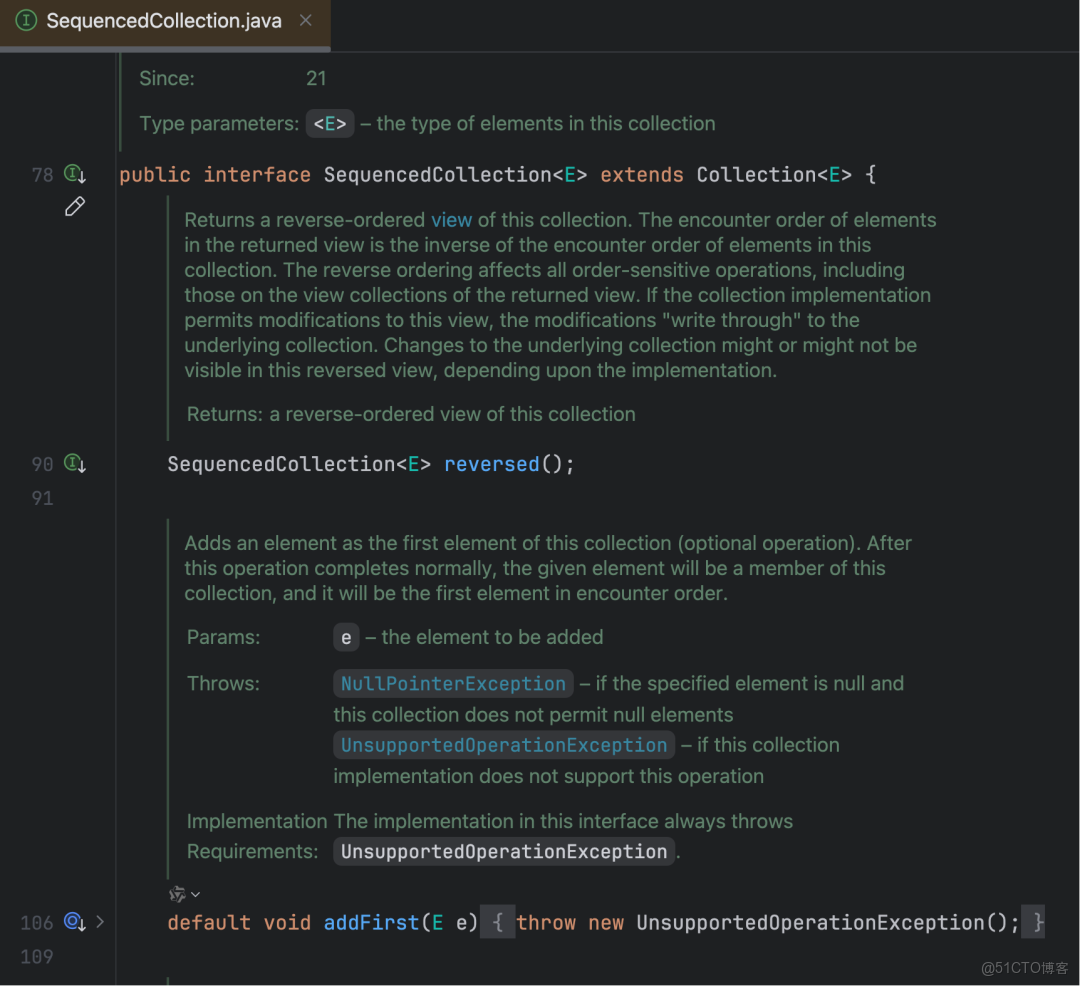Image resolution: width=1080 pixels, height=986 pixels.
Task: Open the chevron dropdown next to the AI icon
Action: [194, 894]
